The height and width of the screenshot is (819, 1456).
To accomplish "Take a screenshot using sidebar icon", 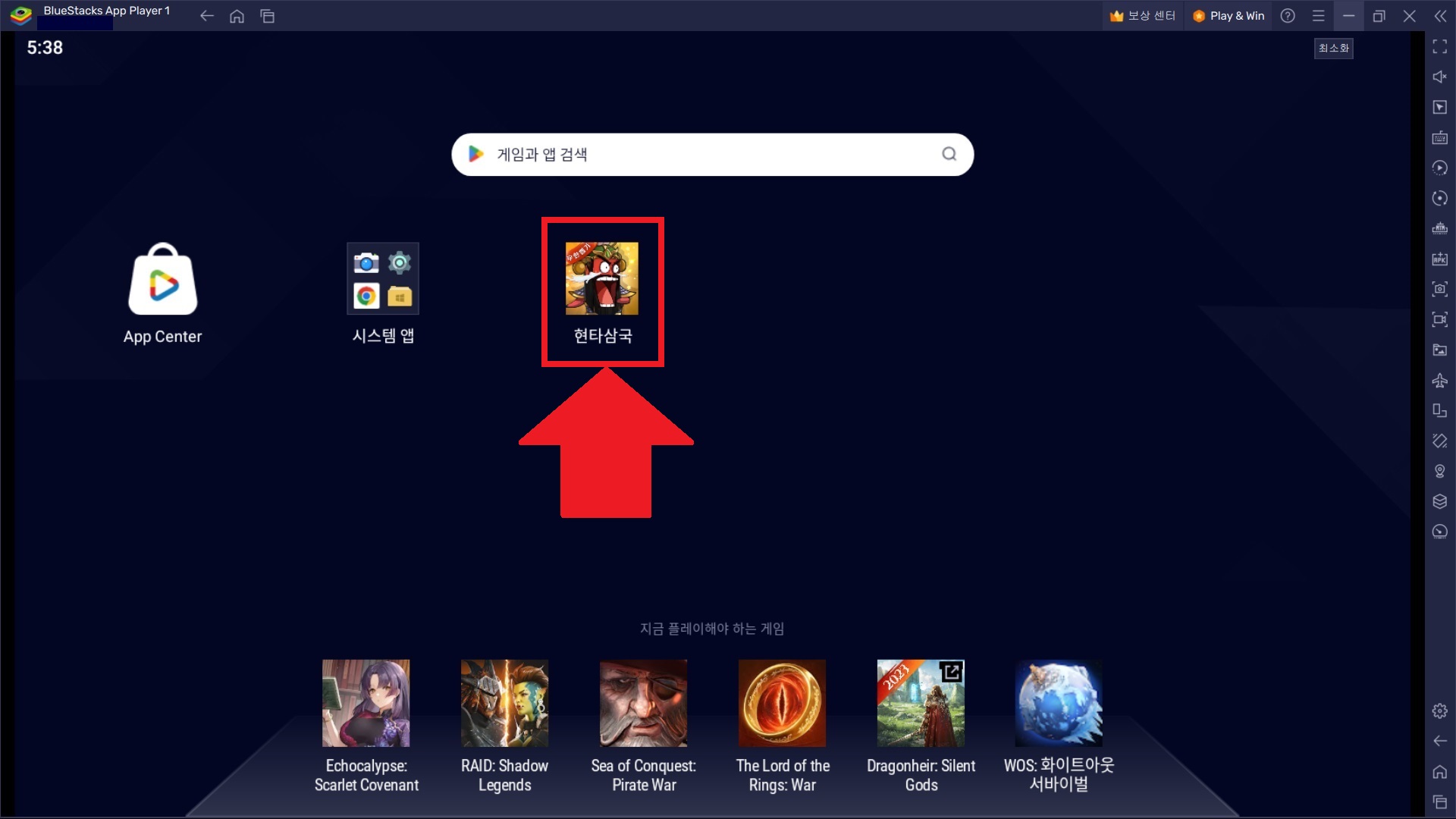I will coord(1439,290).
